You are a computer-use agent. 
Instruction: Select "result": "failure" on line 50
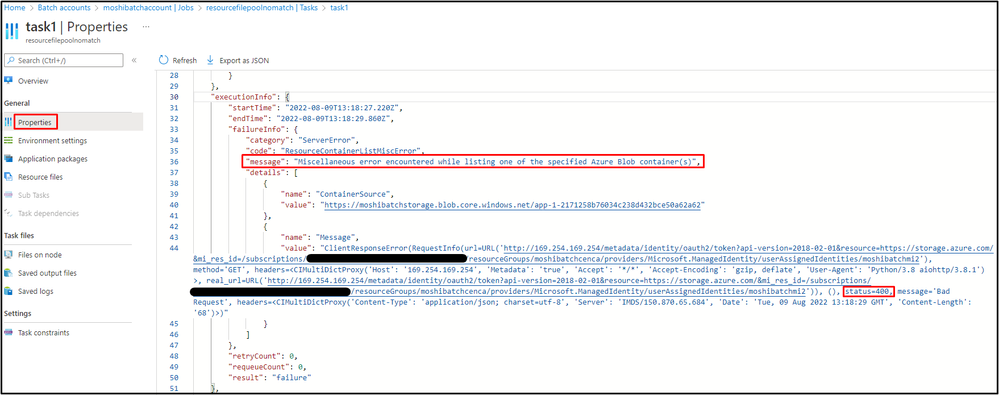[270, 377]
